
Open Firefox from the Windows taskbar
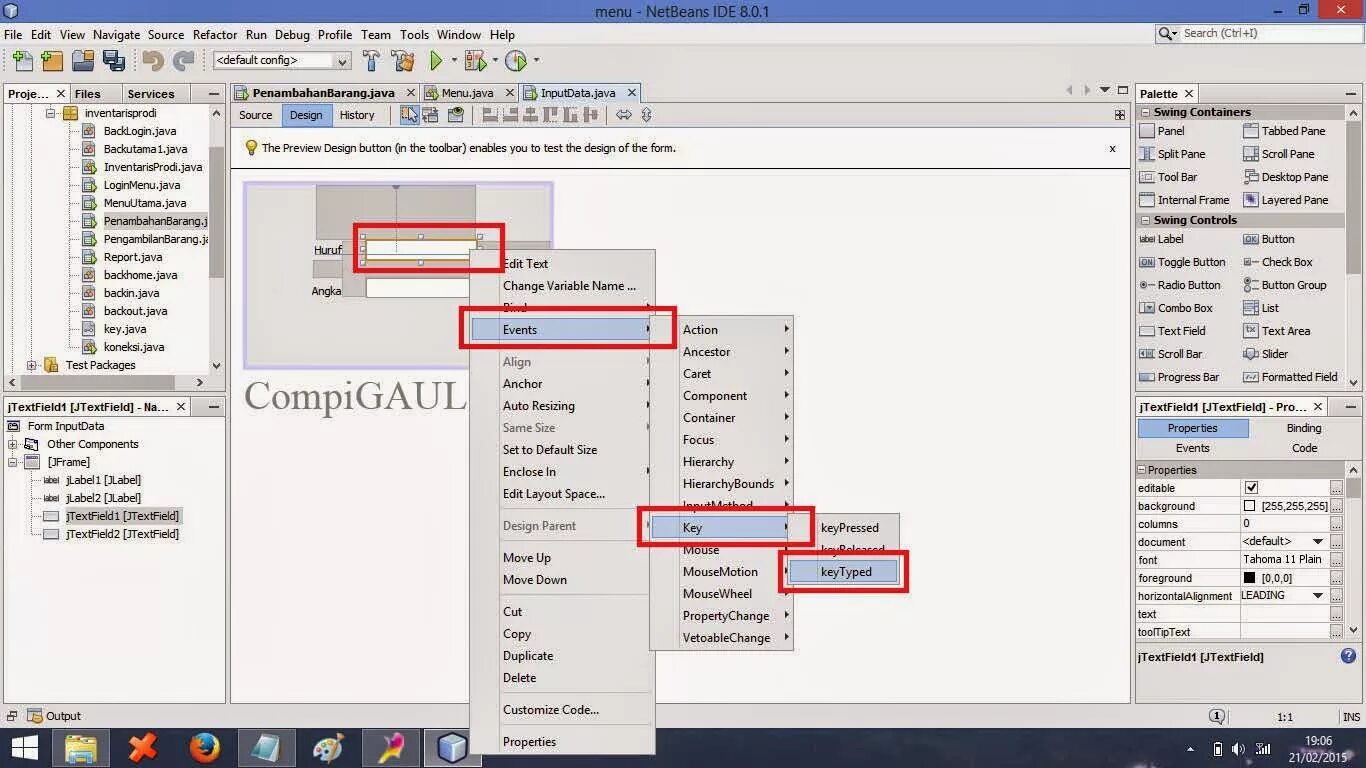204,748
